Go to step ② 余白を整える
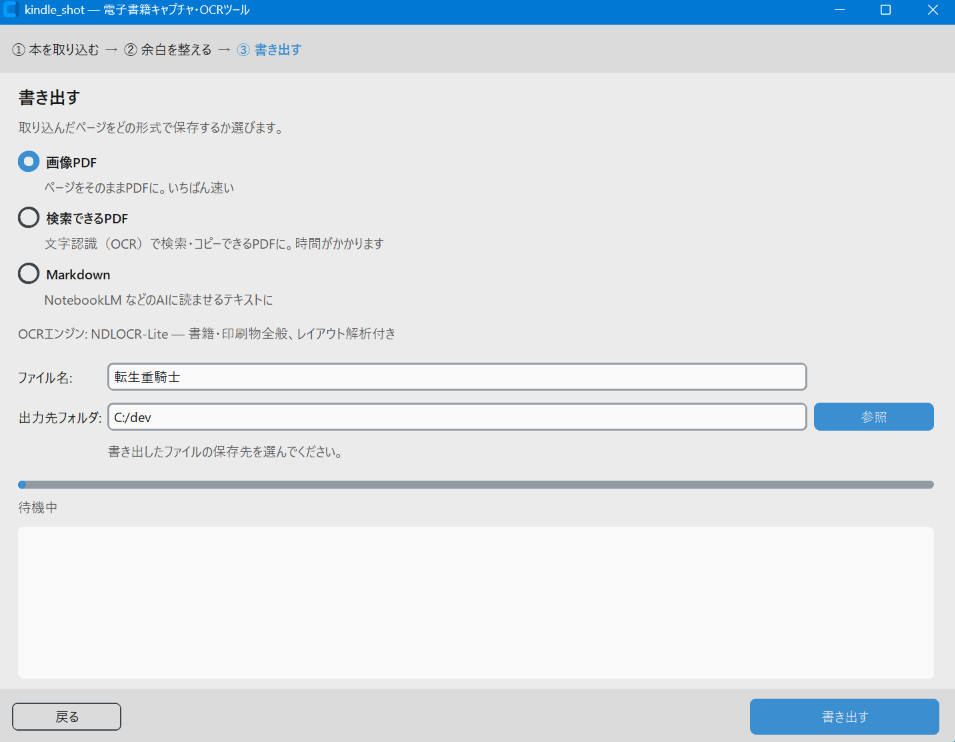Viewport: 955px width, 742px height. [x=167, y=49]
